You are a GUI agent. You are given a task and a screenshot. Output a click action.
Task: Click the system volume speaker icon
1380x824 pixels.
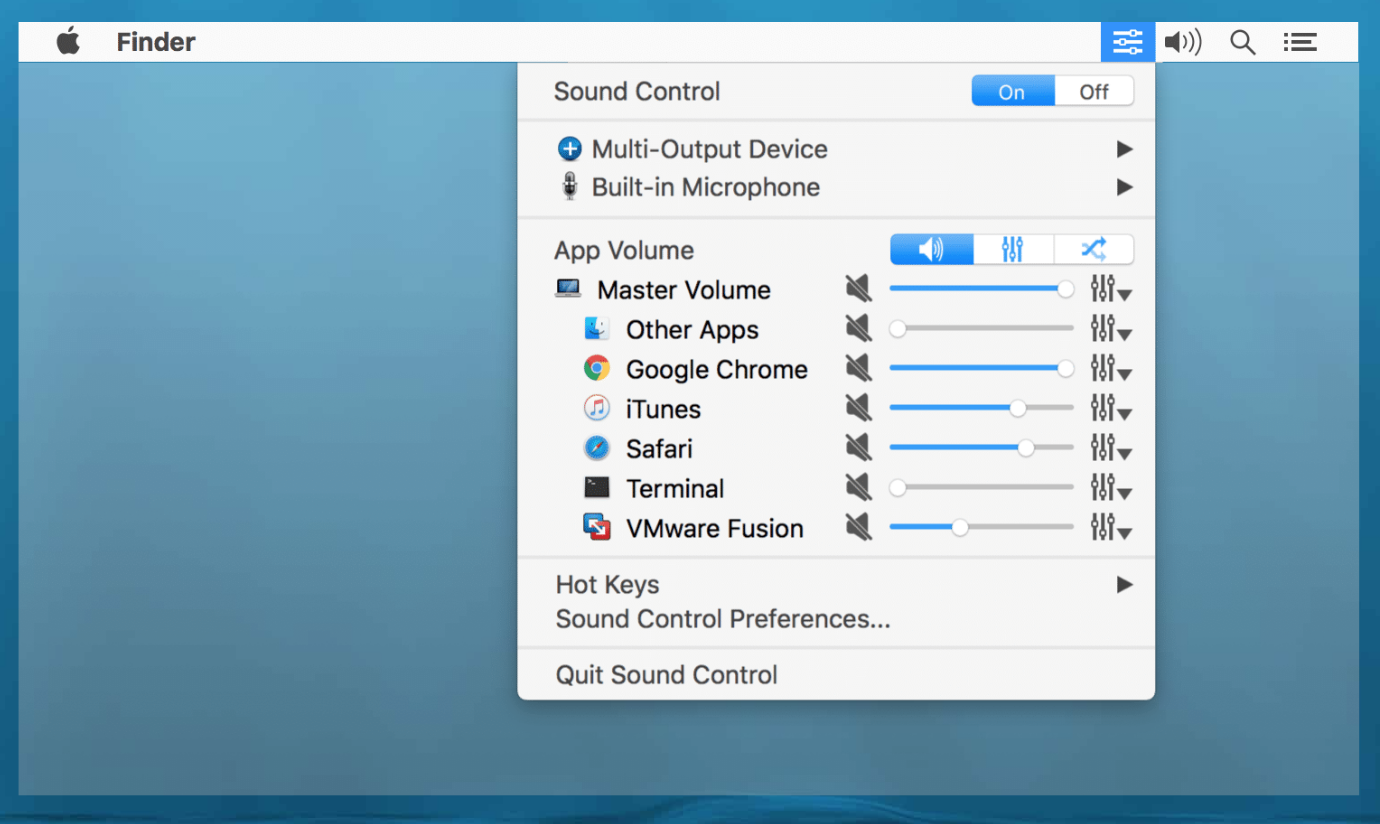click(x=1183, y=42)
